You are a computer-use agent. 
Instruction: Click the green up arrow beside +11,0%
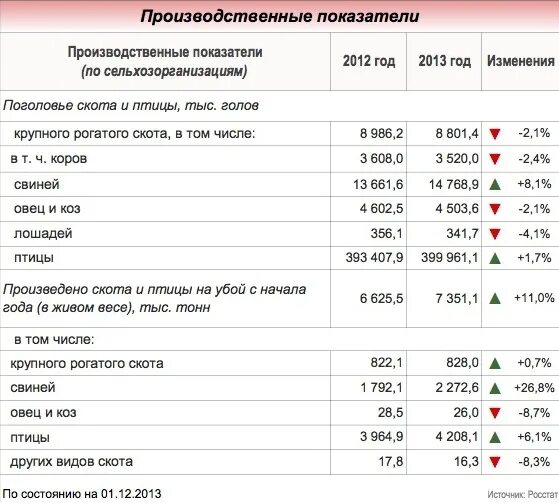click(x=495, y=298)
